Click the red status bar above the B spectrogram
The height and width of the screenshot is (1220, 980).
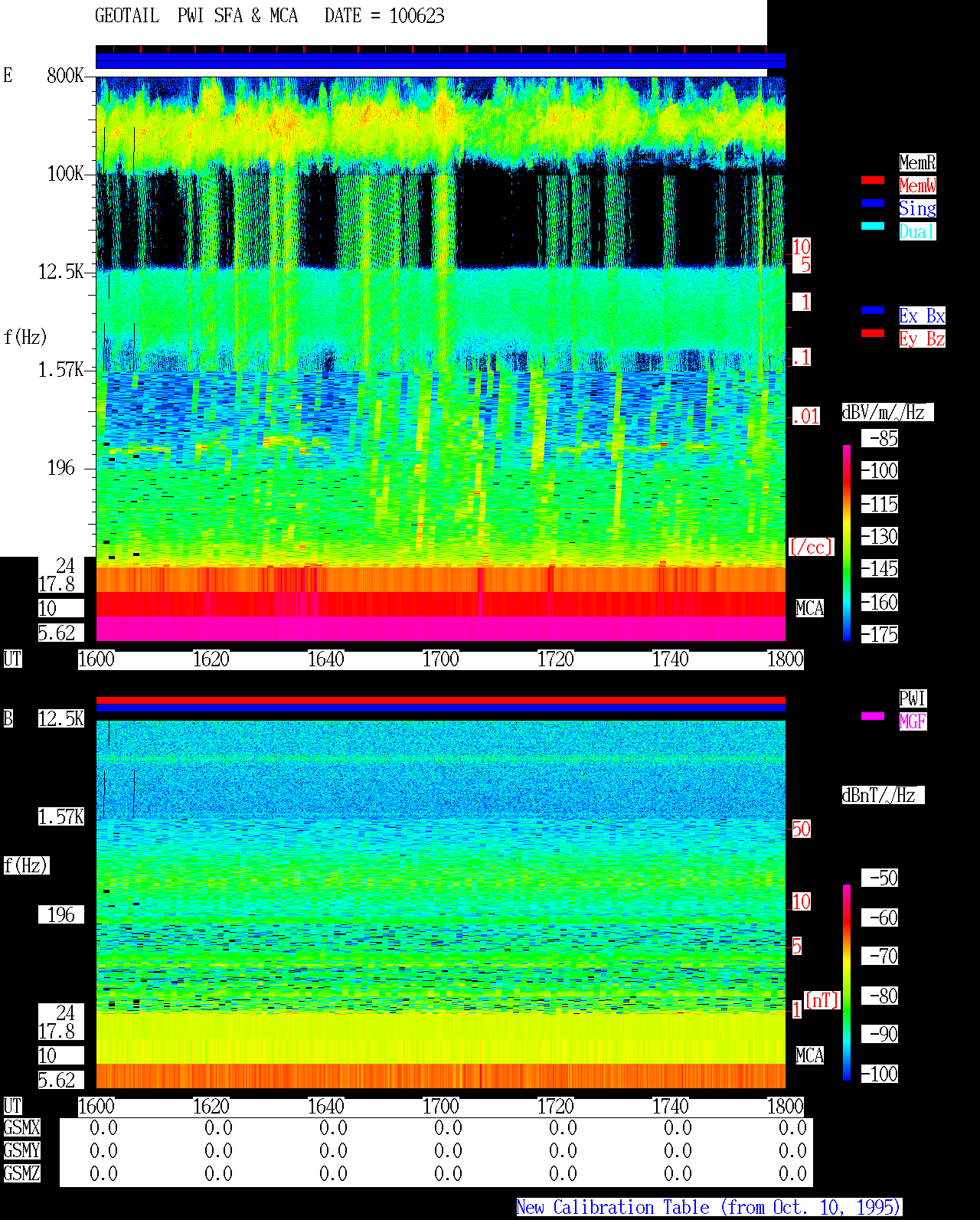[440, 700]
